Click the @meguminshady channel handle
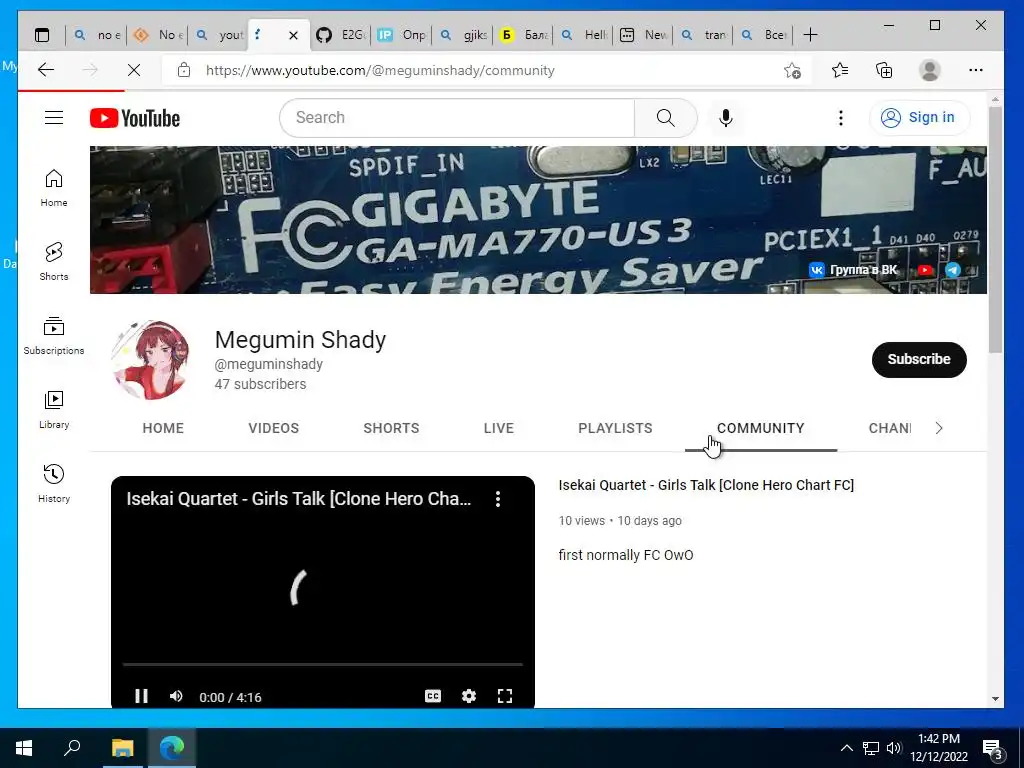 click(x=268, y=364)
